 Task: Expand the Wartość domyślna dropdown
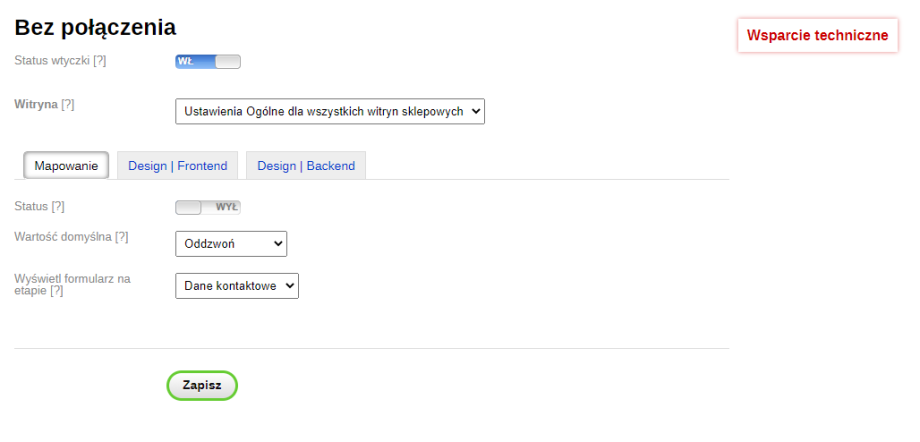coord(230,244)
